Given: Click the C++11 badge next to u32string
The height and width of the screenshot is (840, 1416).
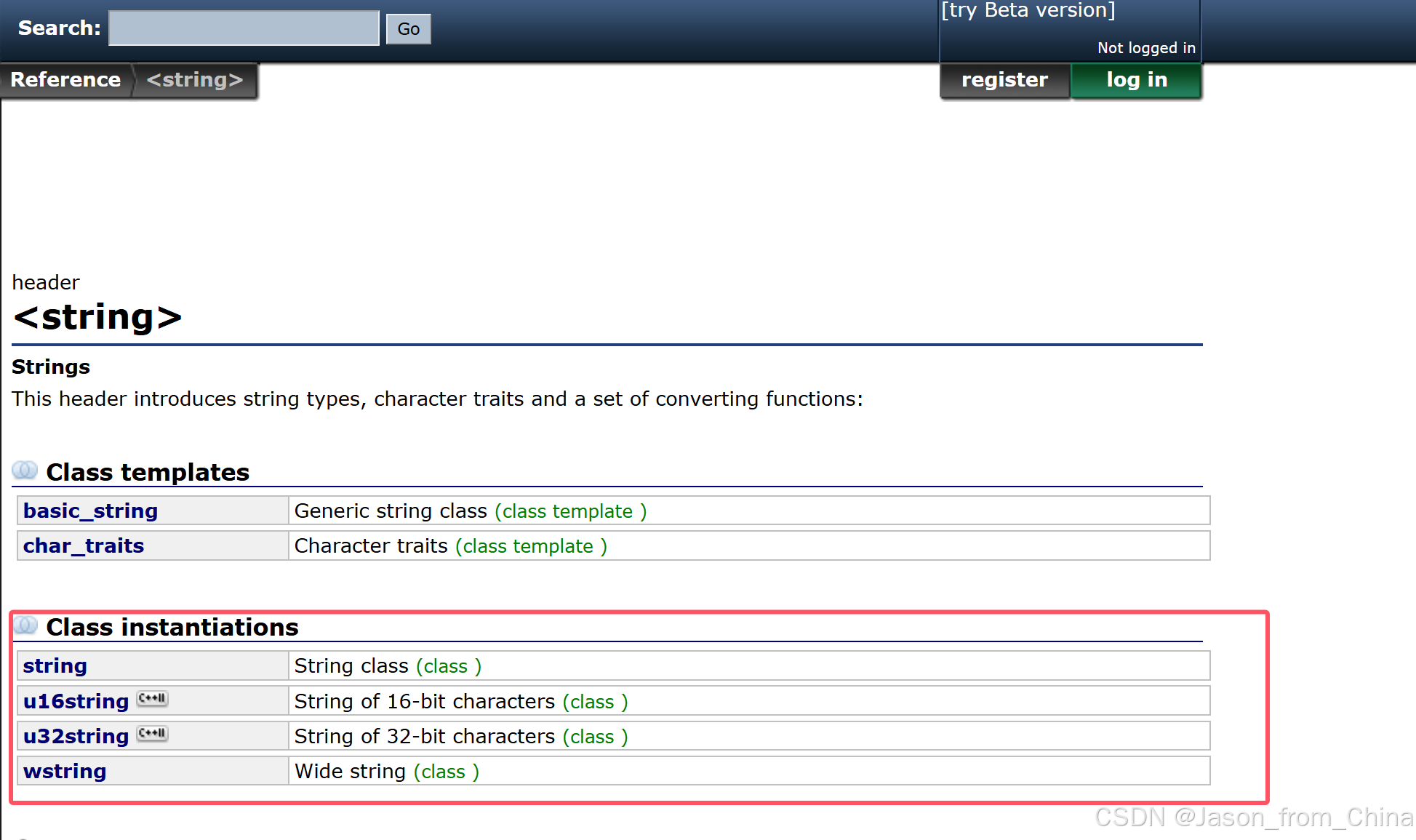Looking at the screenshot, I should 153,734.
